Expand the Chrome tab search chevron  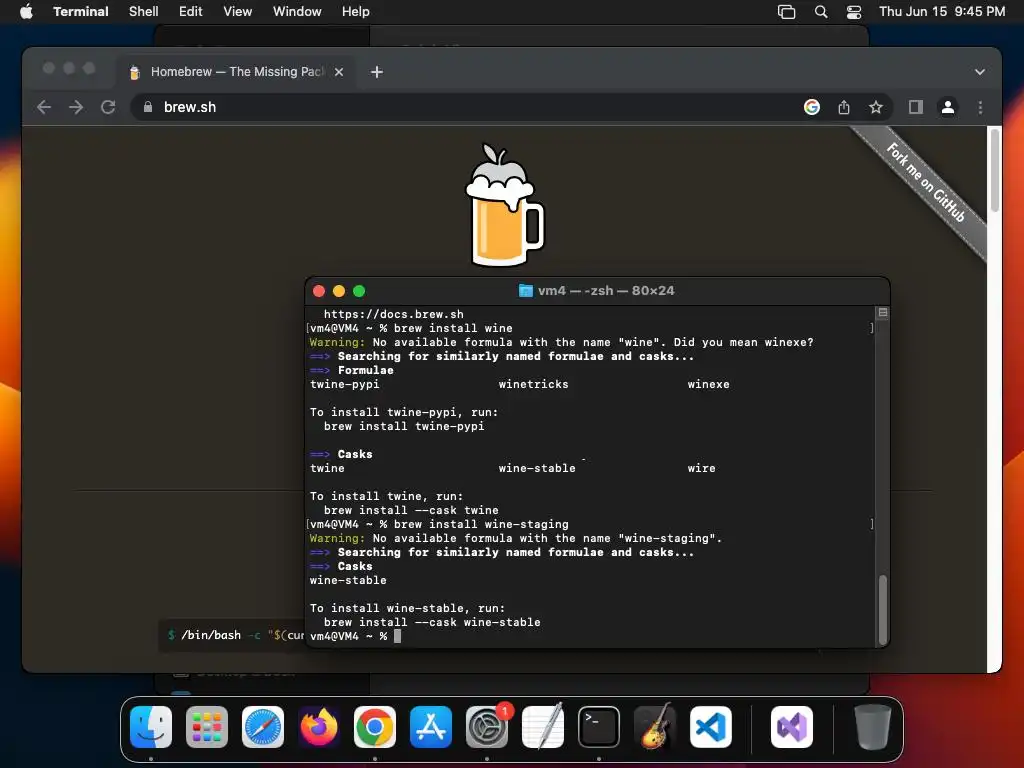pyautogui.click(x=980, y=72)
